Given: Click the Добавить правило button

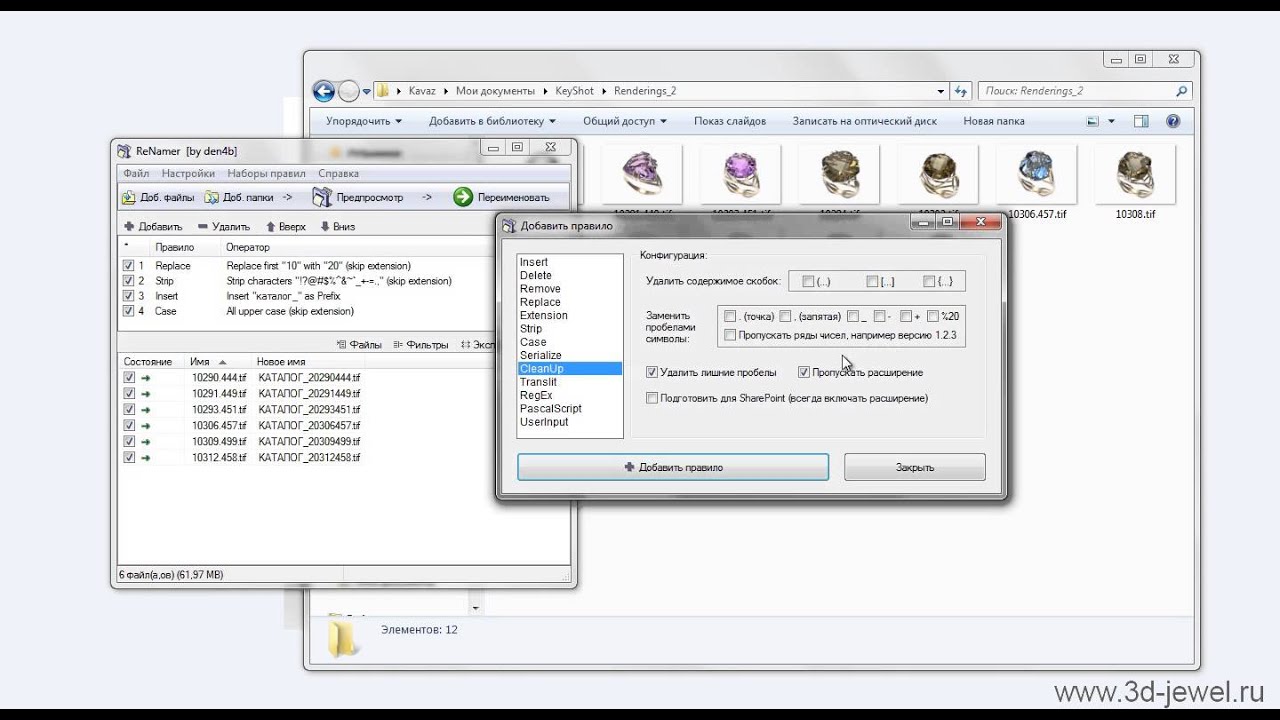Looking at the screenshot, I should (673, 467).
